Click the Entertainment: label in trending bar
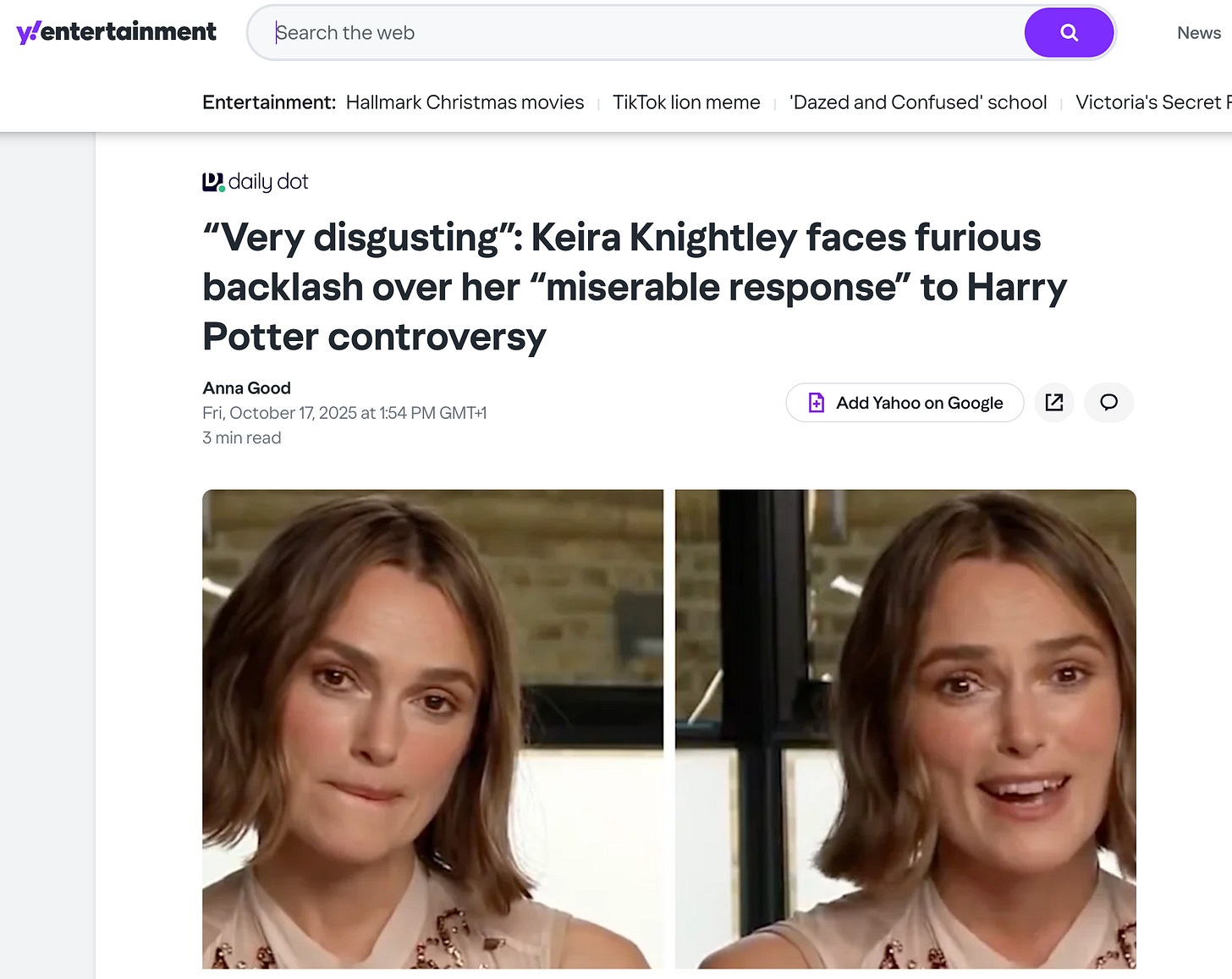Viewport: 1232px width, 979px height. pos(269,102)
